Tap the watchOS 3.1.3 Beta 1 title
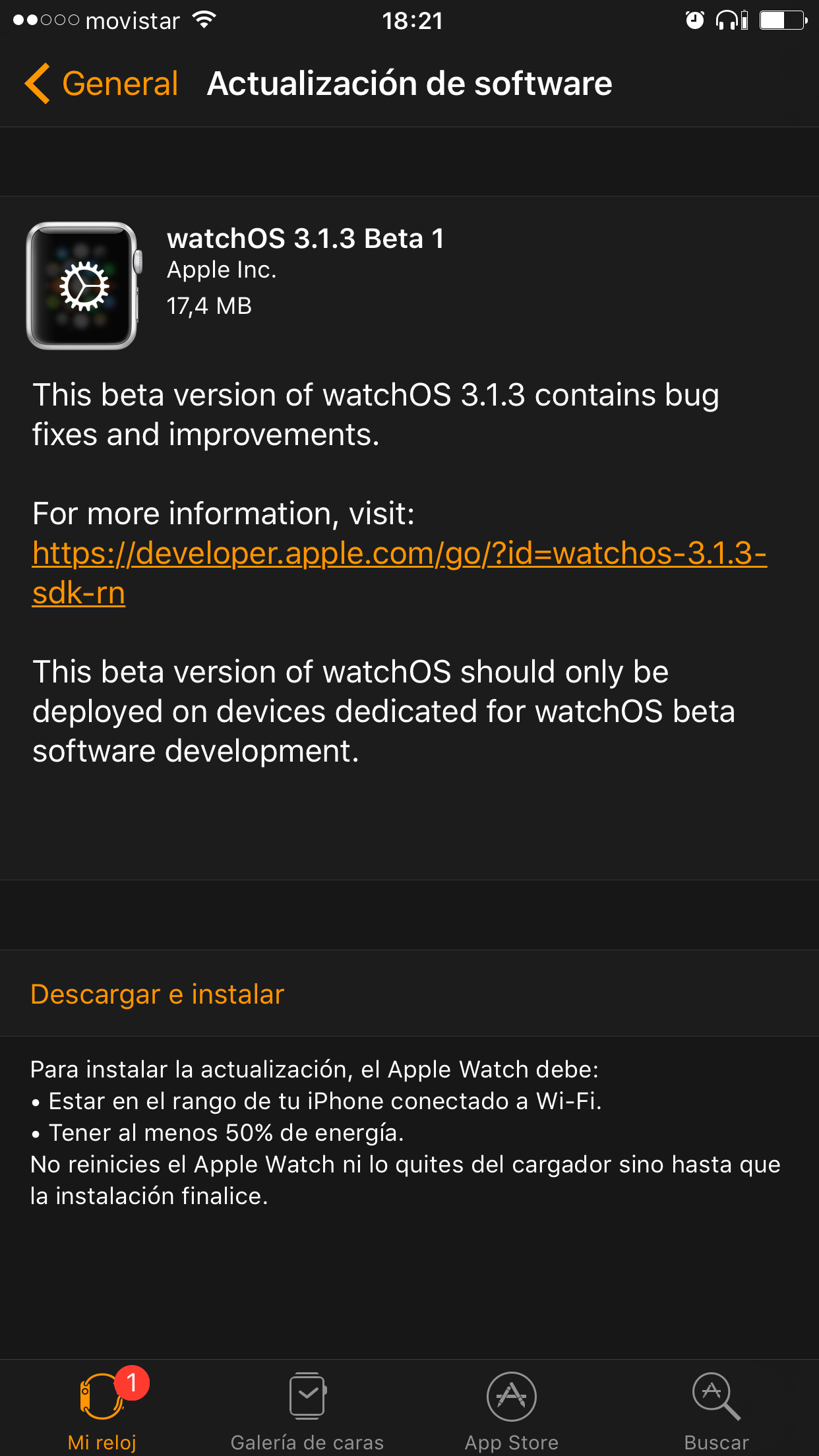This screenshot has width=819, height=1456. [x=305, y=239]
